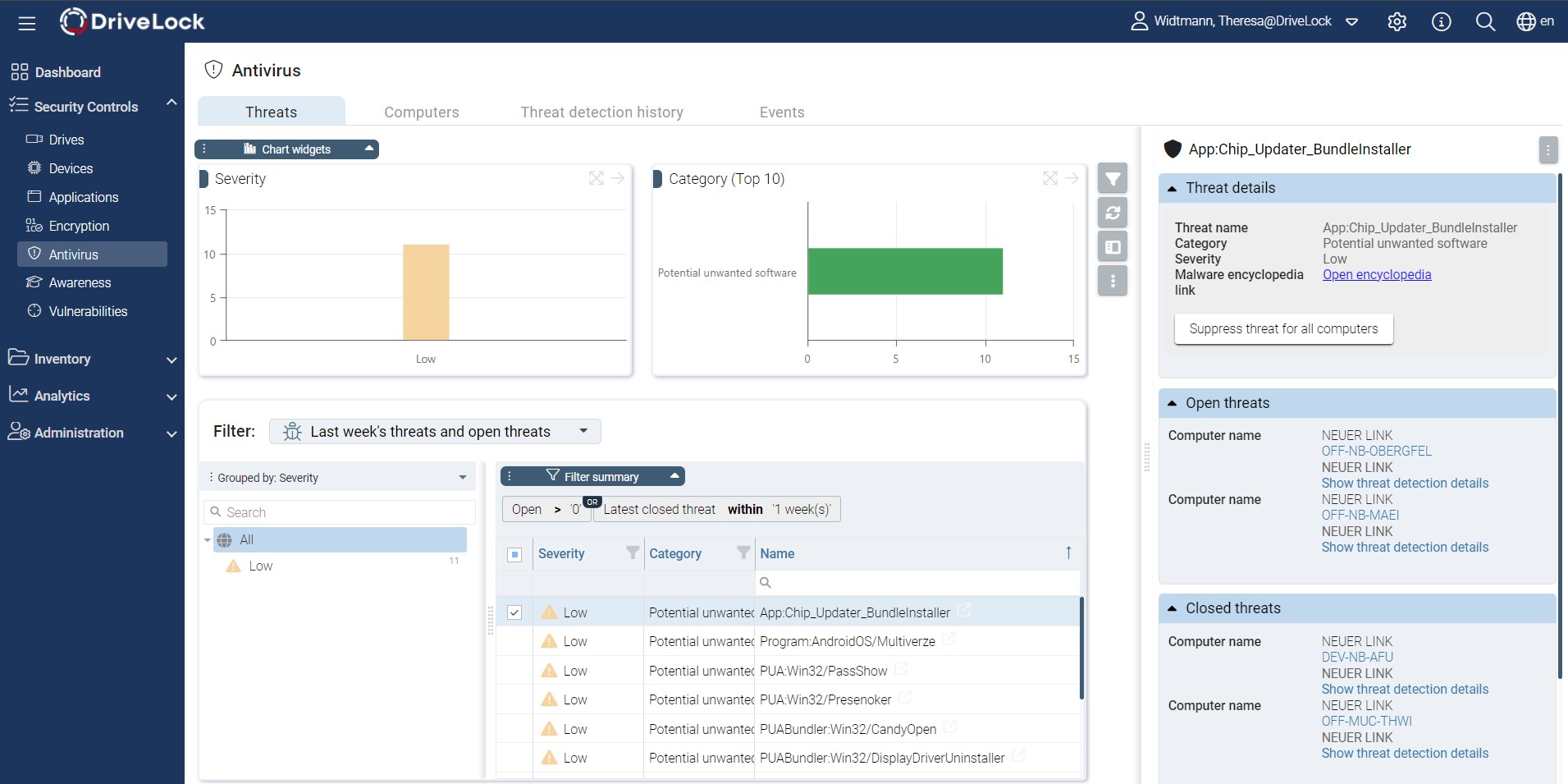This screenshot has width=1568, height=784.
Task: Go to Dashboard in the sidebar
Action: pyautogui.click(x=56, y=72)
